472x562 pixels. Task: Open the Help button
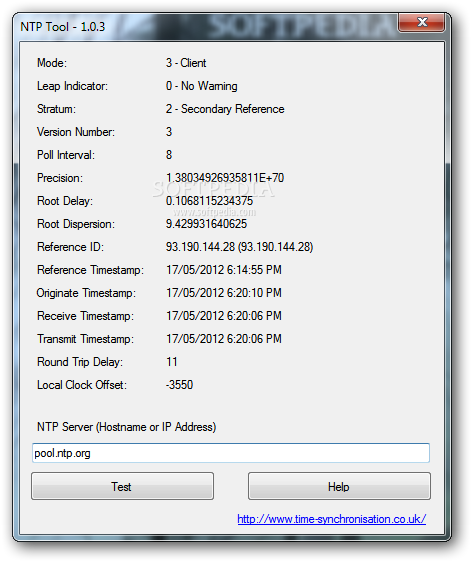pyautogui.click(x=339, y=486)
